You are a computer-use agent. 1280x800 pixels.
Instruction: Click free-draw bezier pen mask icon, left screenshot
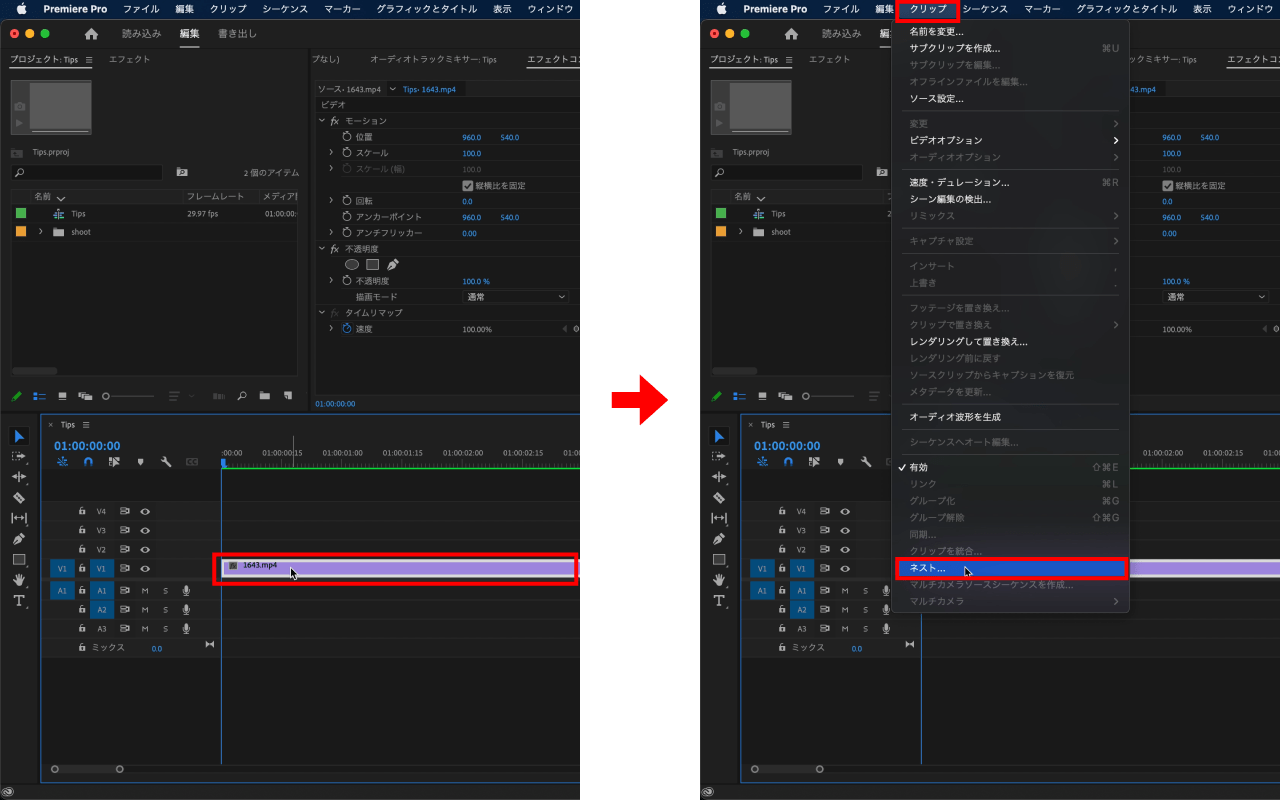pyautogui.click(x=393, y=265)
